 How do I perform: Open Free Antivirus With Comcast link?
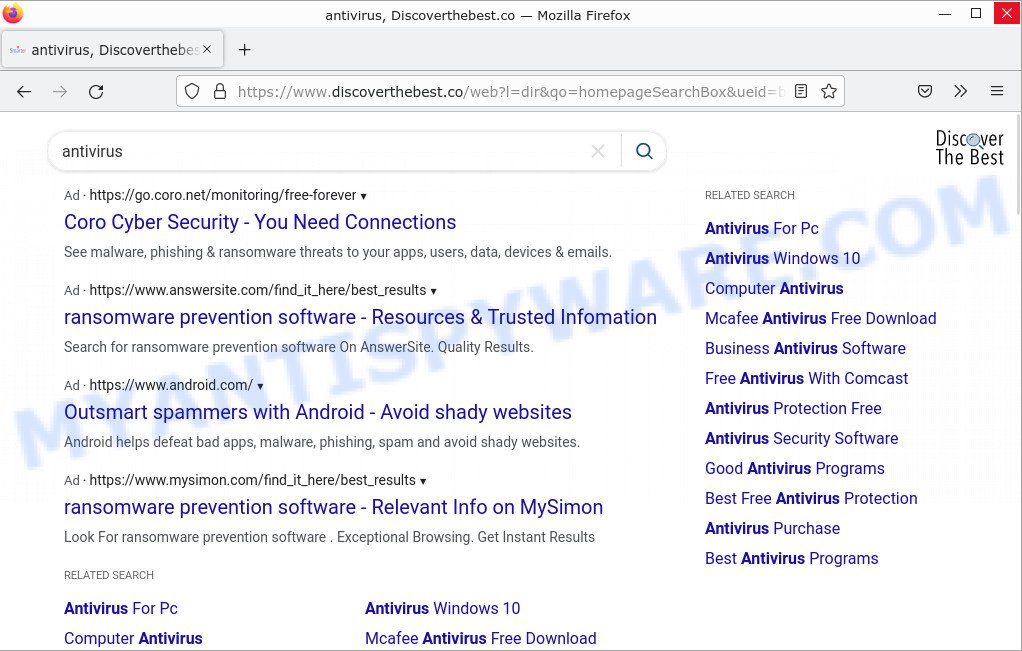coord(806,379)
